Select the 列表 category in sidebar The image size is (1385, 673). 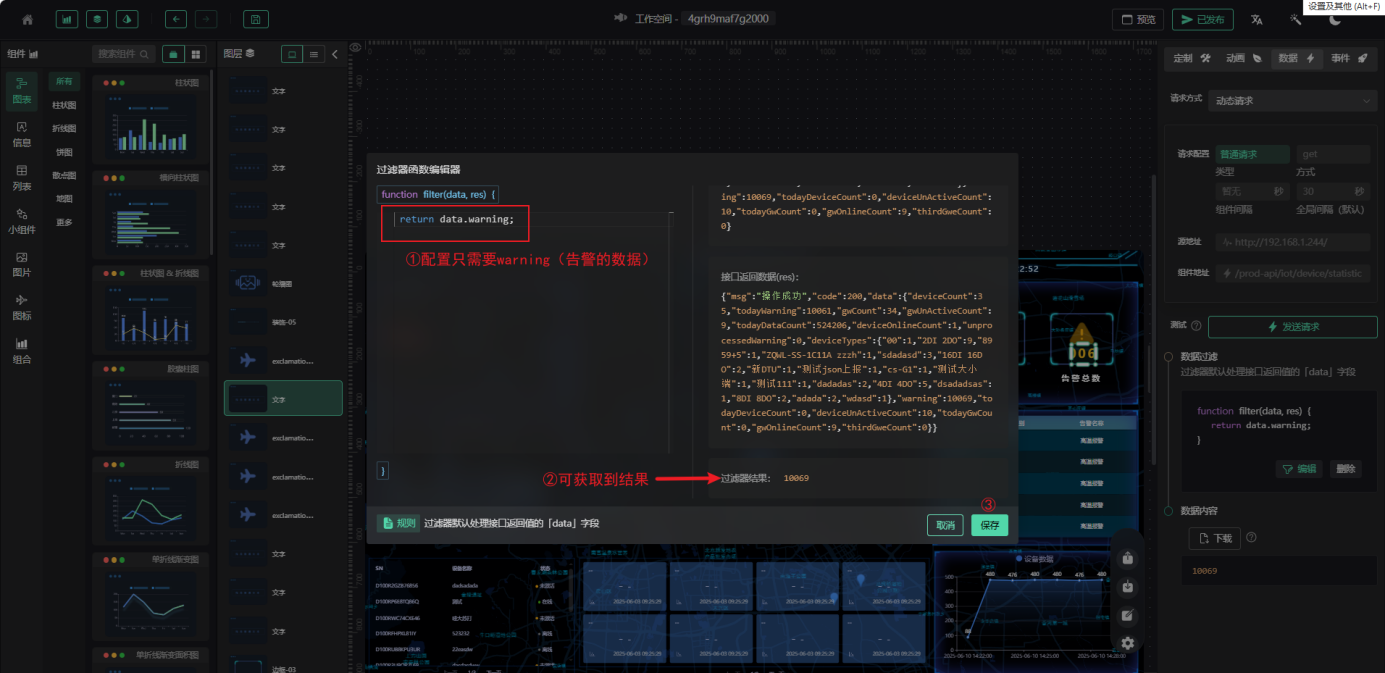tap(21, 177)
